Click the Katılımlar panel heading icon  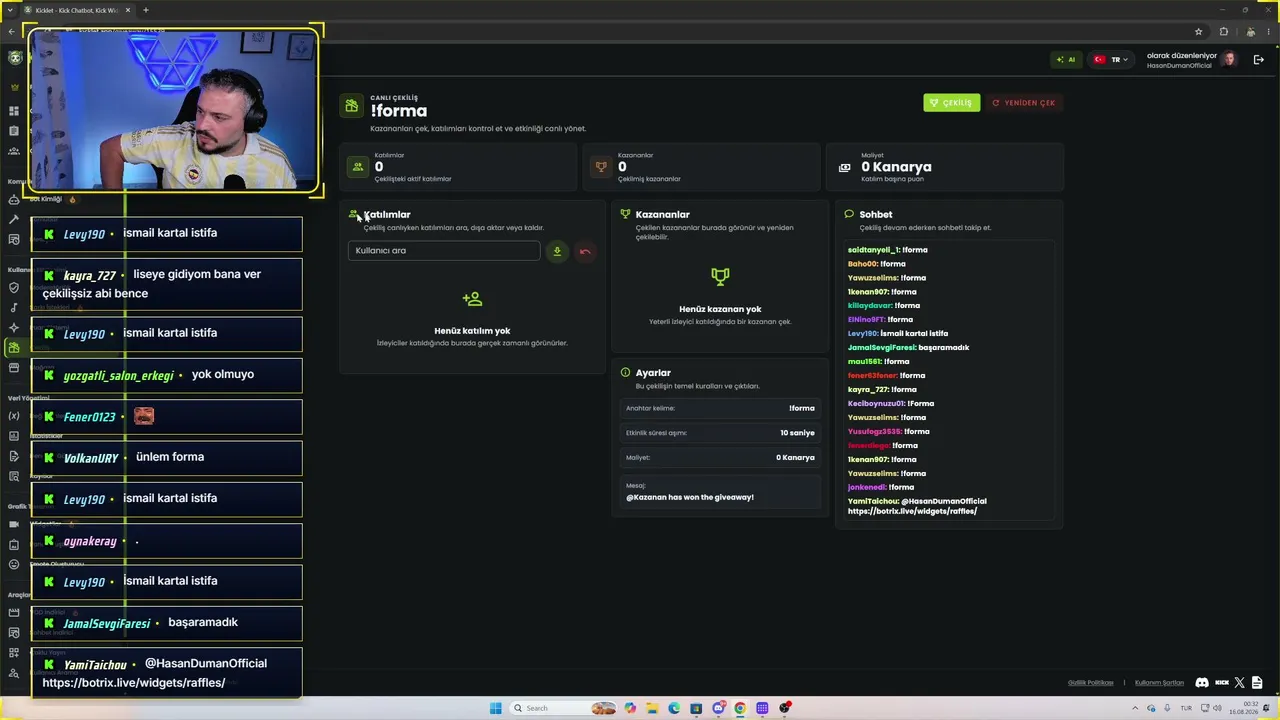(x=354, y=214)
